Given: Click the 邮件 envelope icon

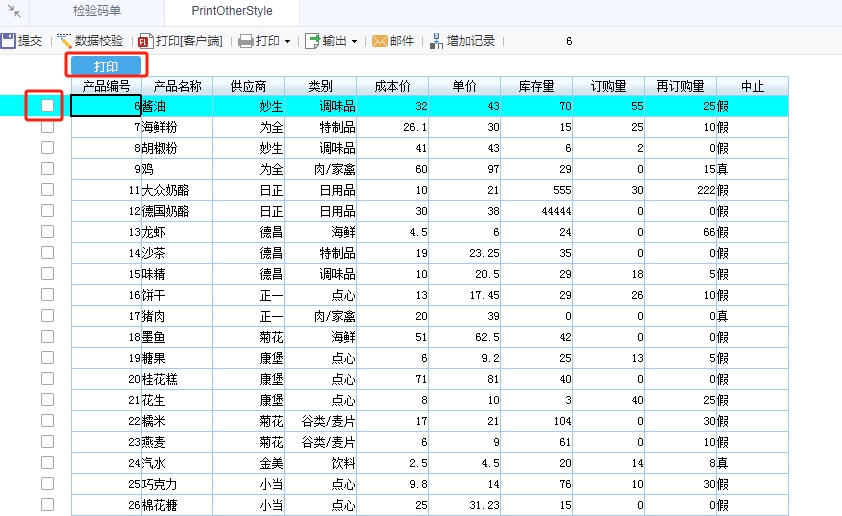Looking at the screenshot, I should point(380,41).
